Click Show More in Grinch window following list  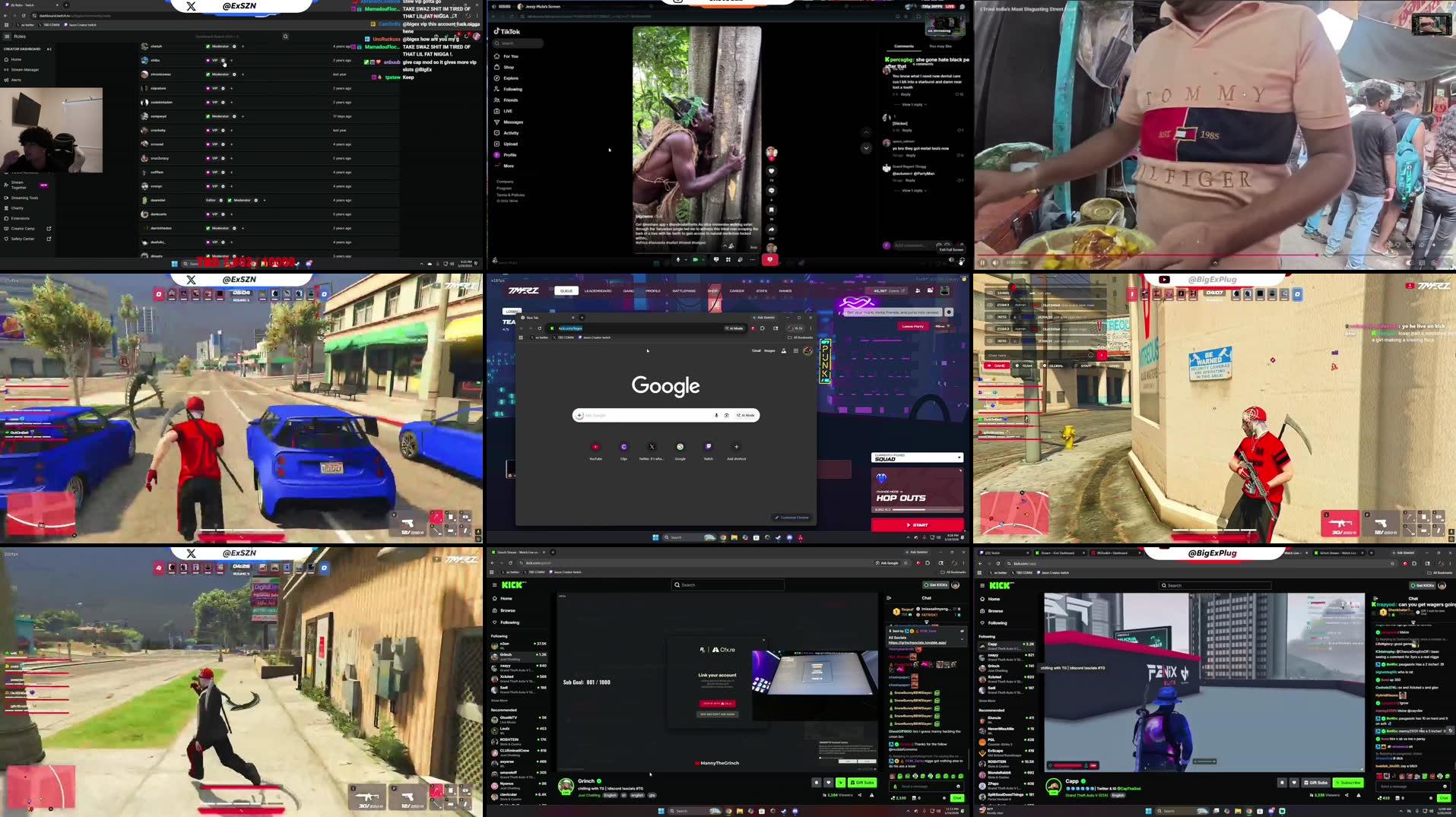tap(500, 701)
